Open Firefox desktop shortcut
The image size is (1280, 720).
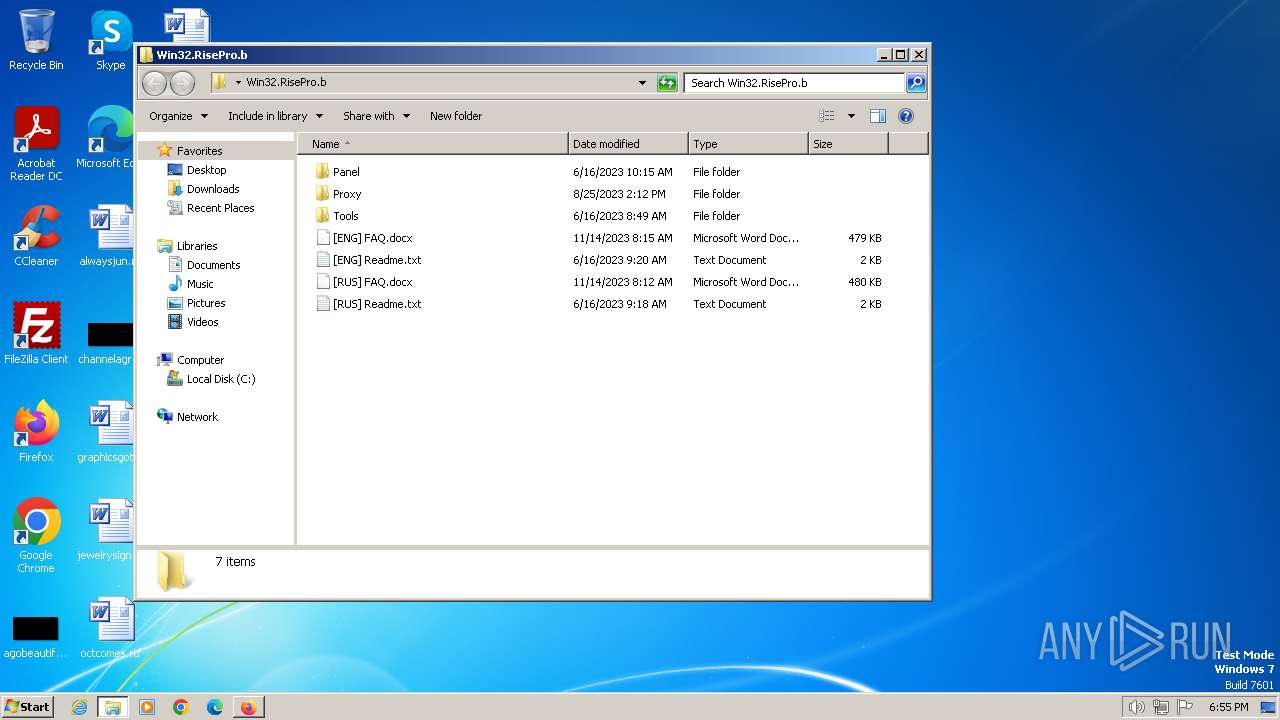tap(36, 432)
